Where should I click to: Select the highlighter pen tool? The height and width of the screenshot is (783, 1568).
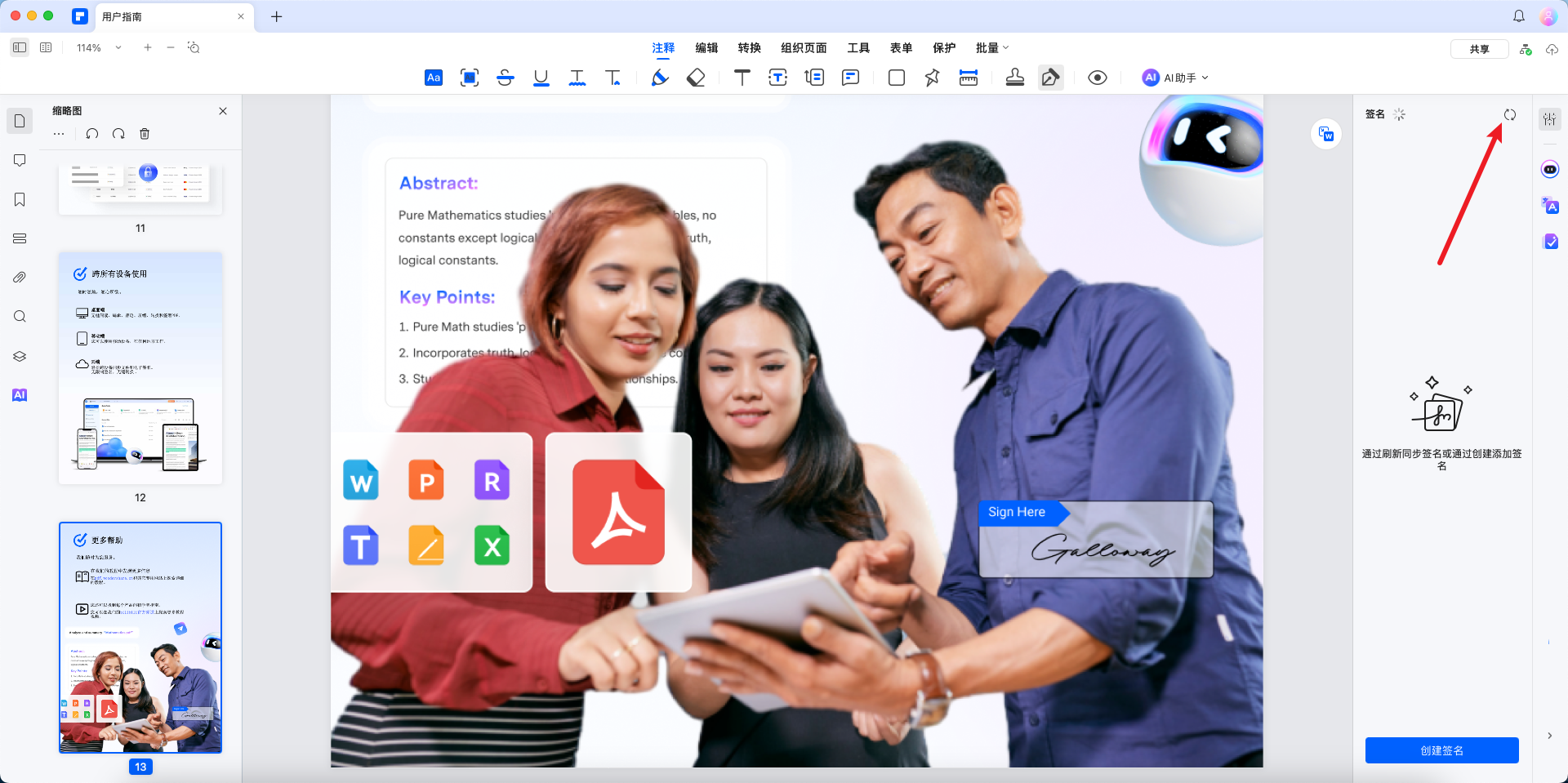coord(660,78)
